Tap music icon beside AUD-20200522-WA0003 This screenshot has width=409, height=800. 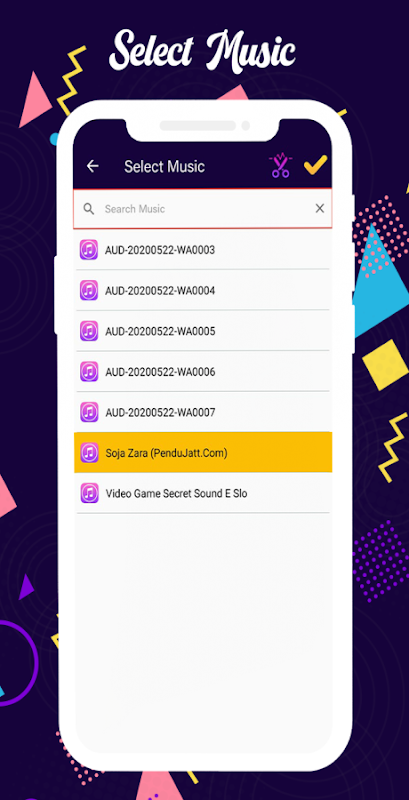(89, 250)
